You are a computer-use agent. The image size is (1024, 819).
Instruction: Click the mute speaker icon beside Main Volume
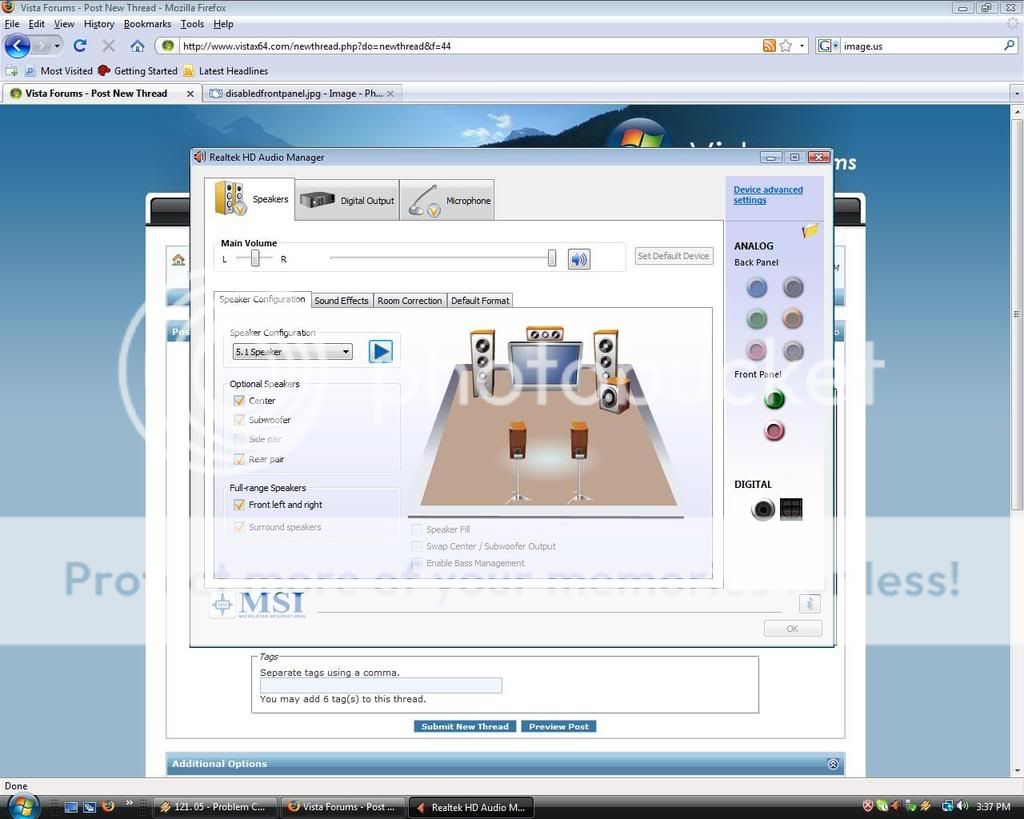(x=578, y=259)
